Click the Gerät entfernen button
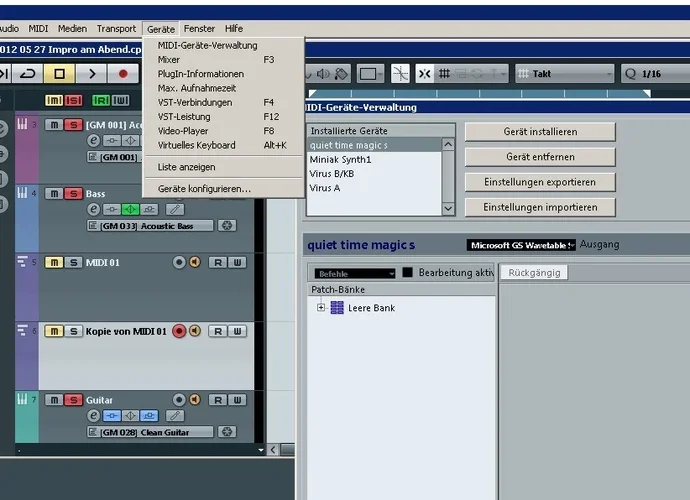The height and width of the screenshot is (500, 690). pos(540,157)
